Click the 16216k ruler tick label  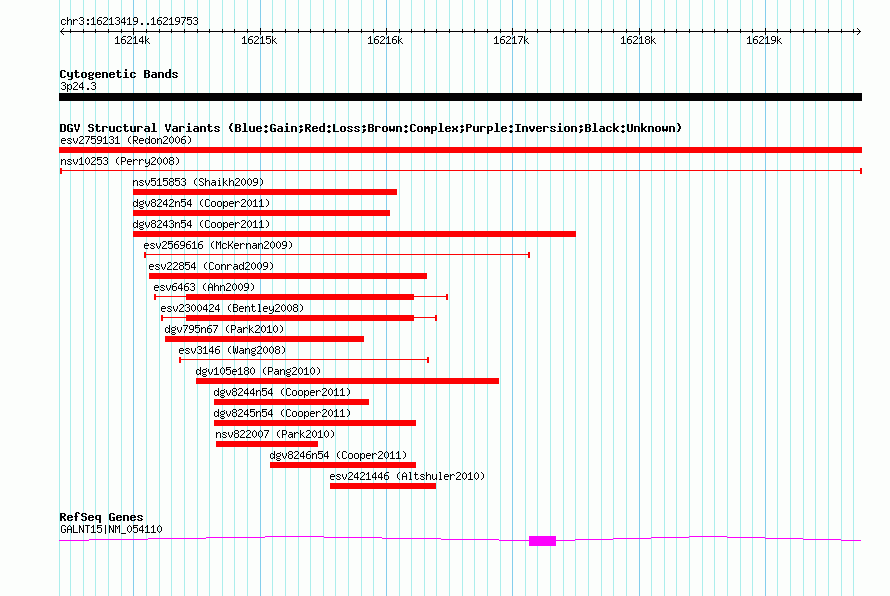click(x=385, y=40)
